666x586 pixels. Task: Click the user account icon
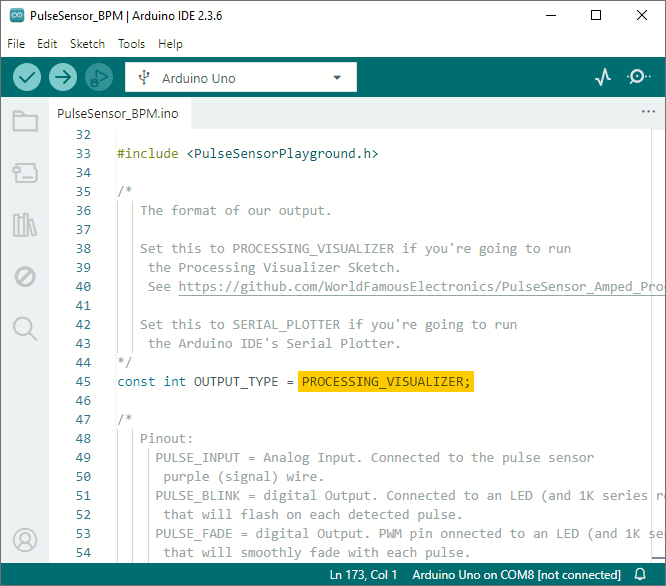pyautogui.click(x=25, y=540)
